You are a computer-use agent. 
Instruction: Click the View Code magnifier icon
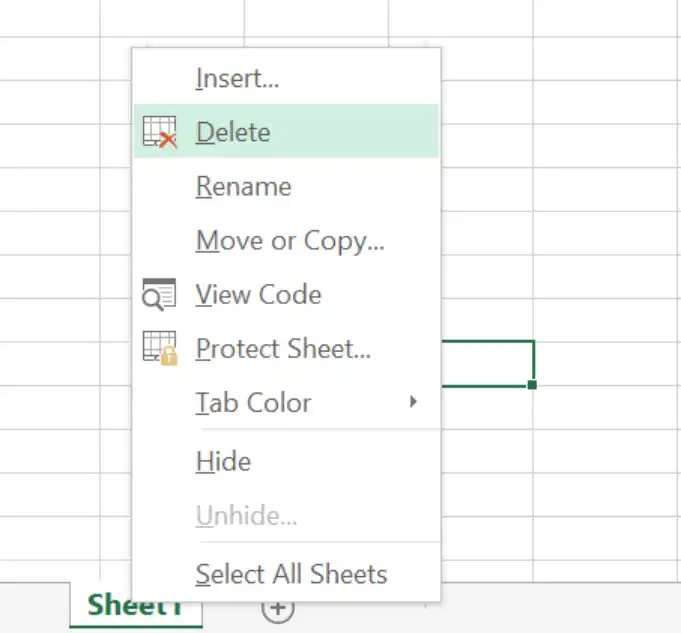click(159, 295)
